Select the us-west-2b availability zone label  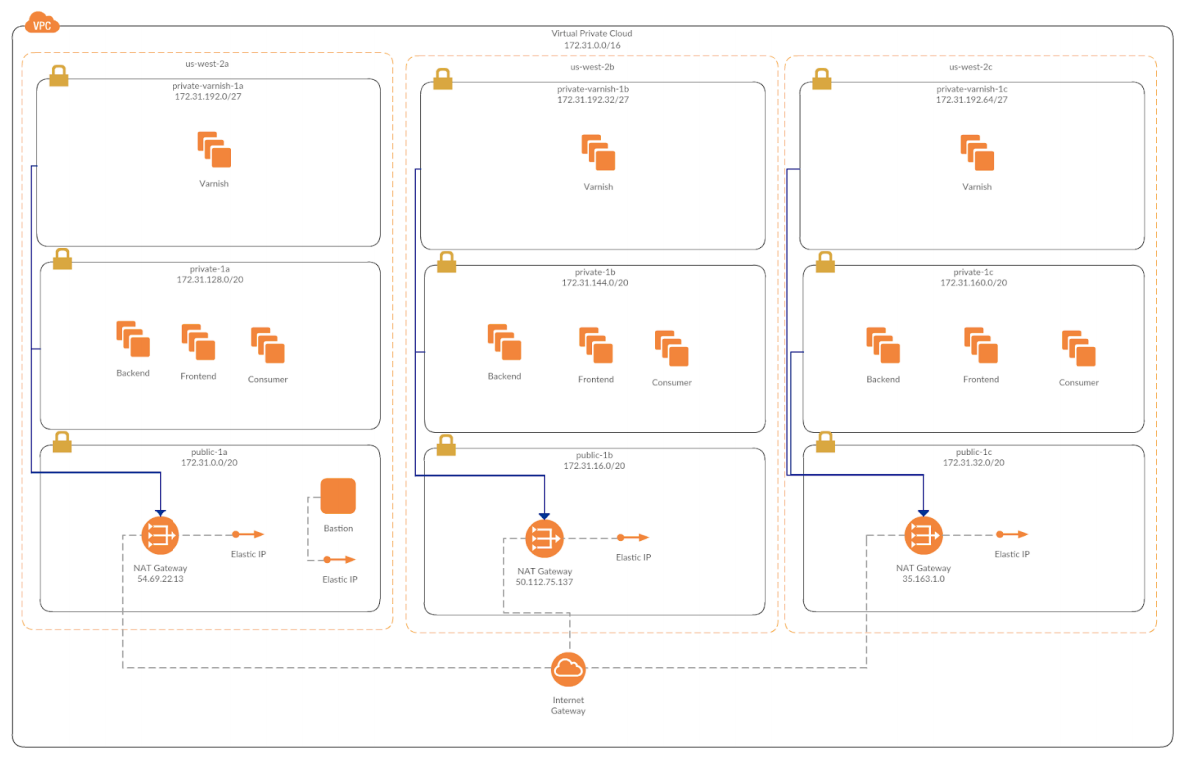(591, 68)
